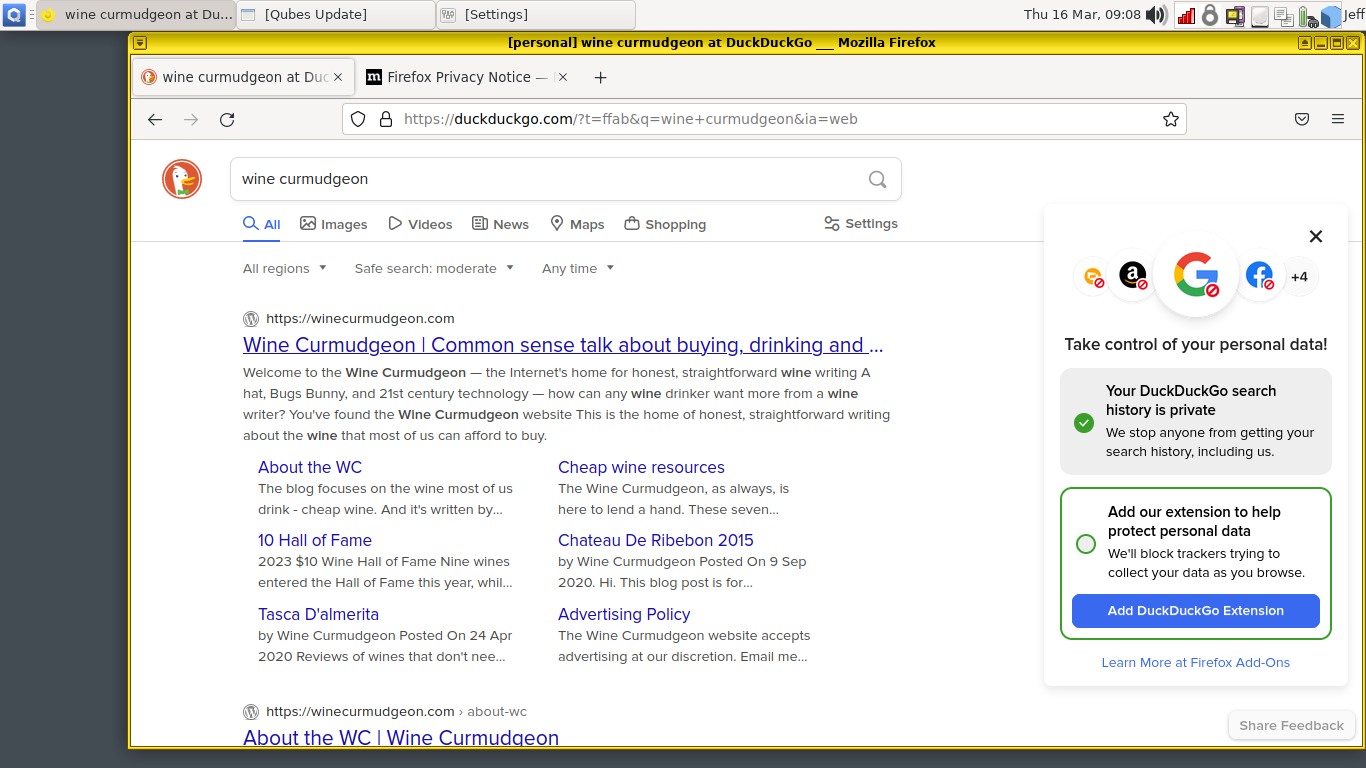Reload the DuckDuckGo page
The width and height of the screenshot is (1366, 768).
[227, 119]
